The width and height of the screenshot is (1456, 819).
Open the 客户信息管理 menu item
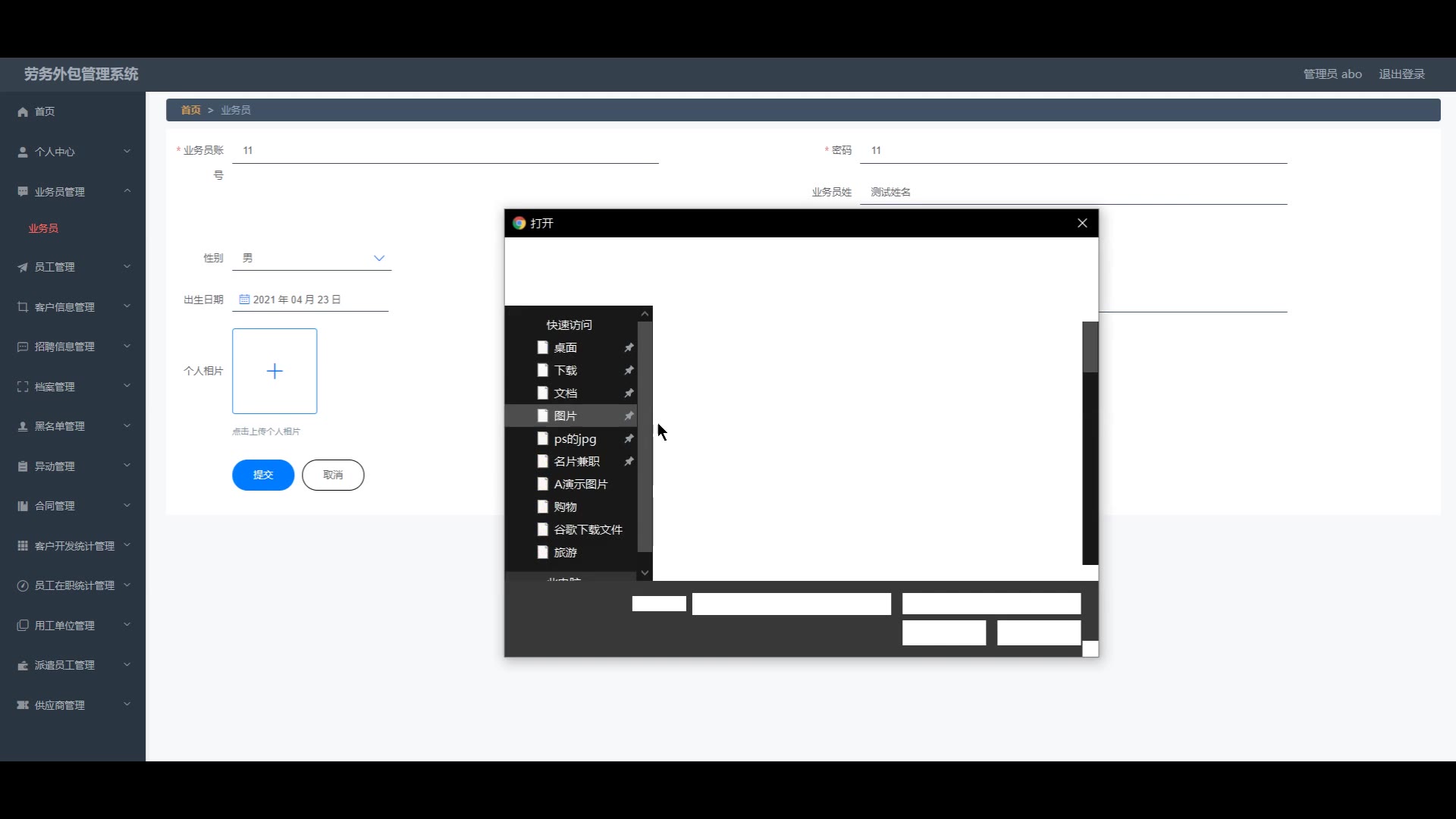click(64, 307)
